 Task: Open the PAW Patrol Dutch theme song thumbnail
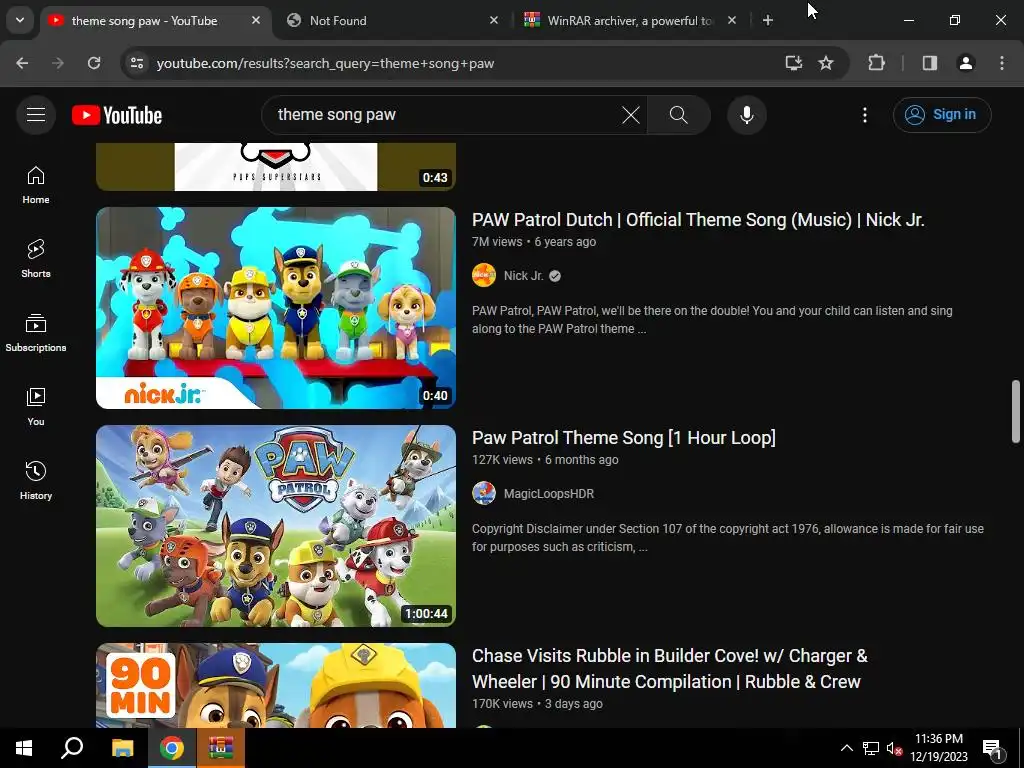pos(276,308)
